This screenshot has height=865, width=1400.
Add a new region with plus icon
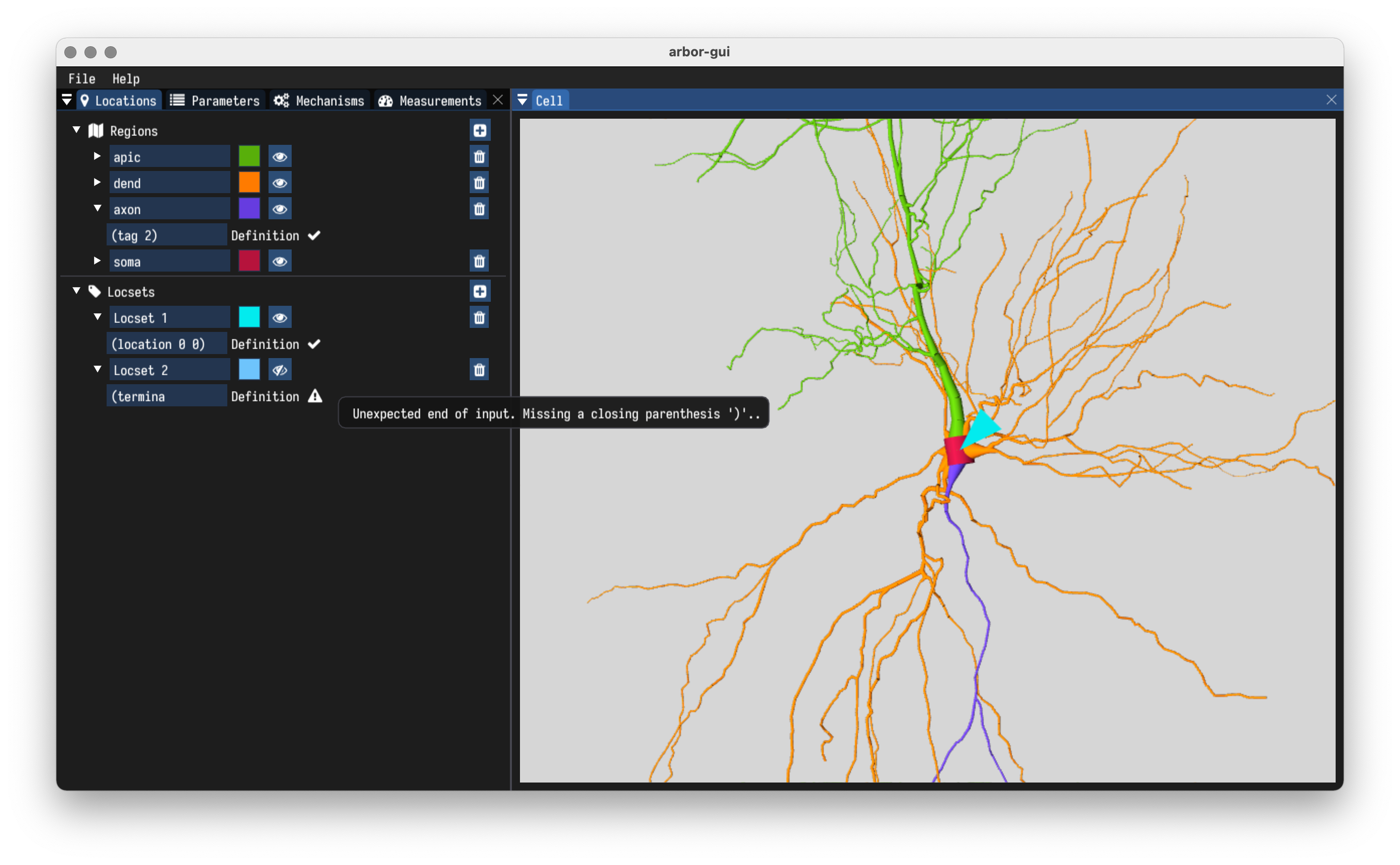tap(479, 130)
